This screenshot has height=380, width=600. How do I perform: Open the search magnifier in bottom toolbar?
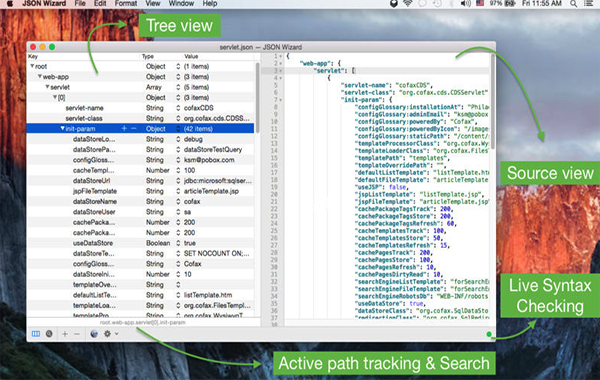49,334
